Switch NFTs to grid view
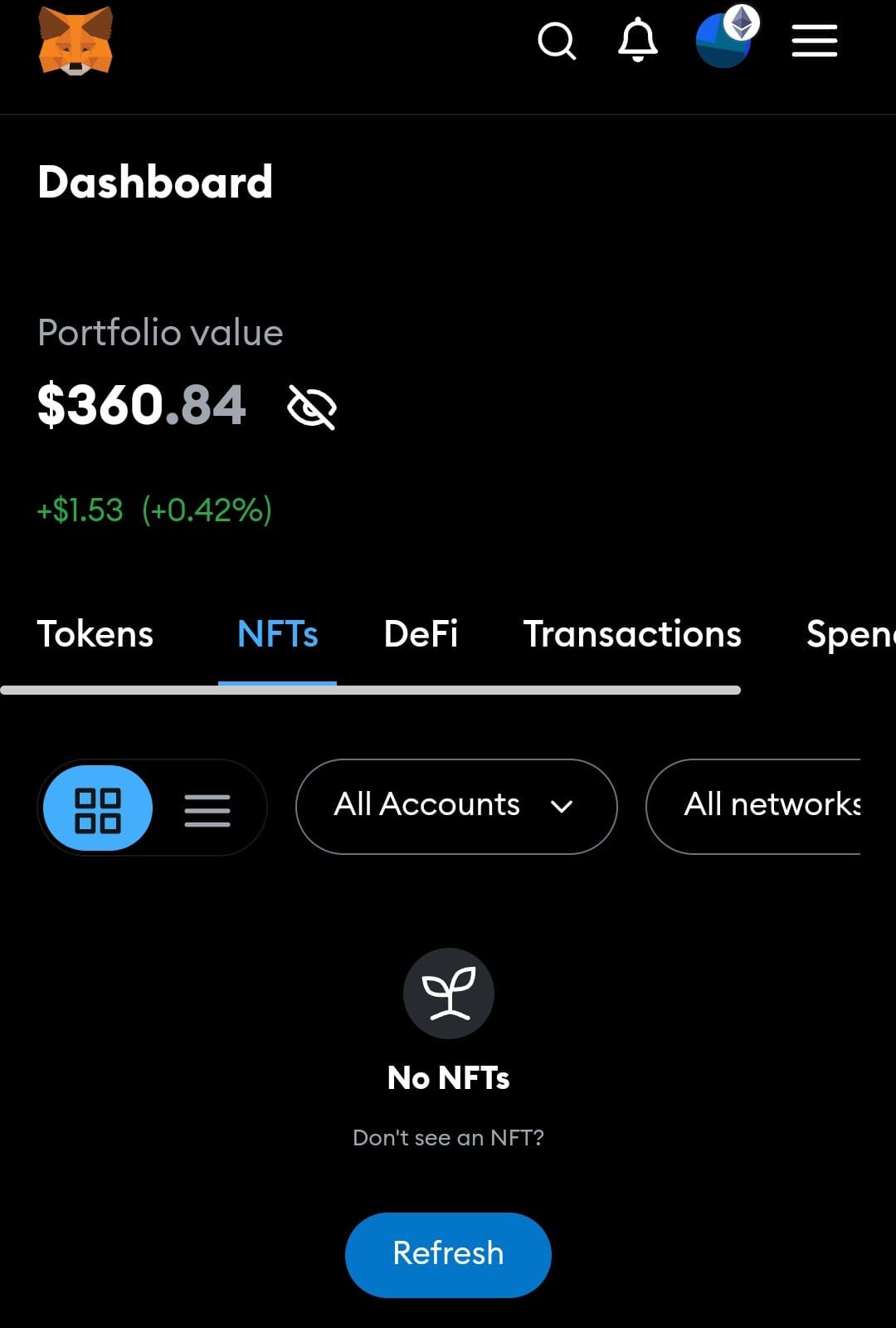Image resolution: width=896 pixels, height=1328 pixels. pyautogui.click(x=98, y=809)
